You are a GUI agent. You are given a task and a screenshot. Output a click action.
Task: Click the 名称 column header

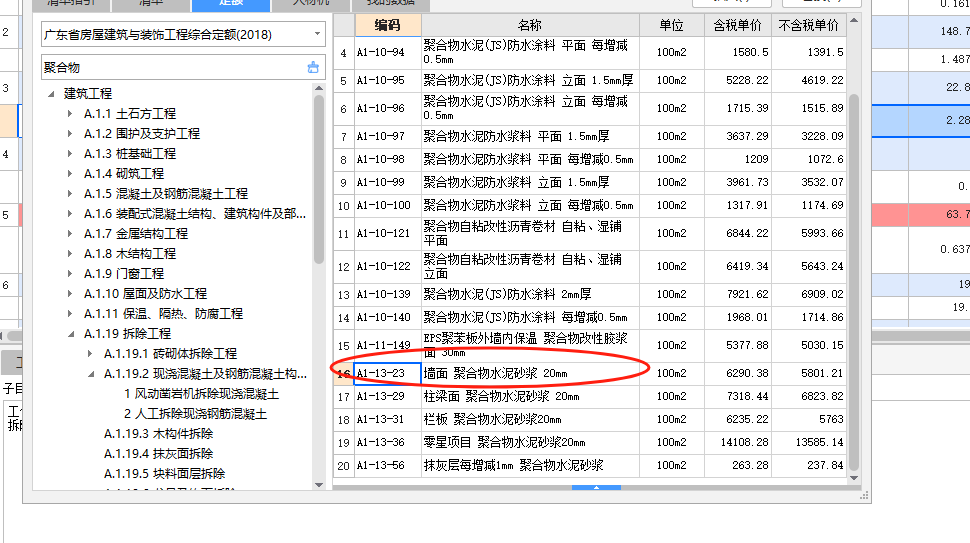[x=530, y=25]
